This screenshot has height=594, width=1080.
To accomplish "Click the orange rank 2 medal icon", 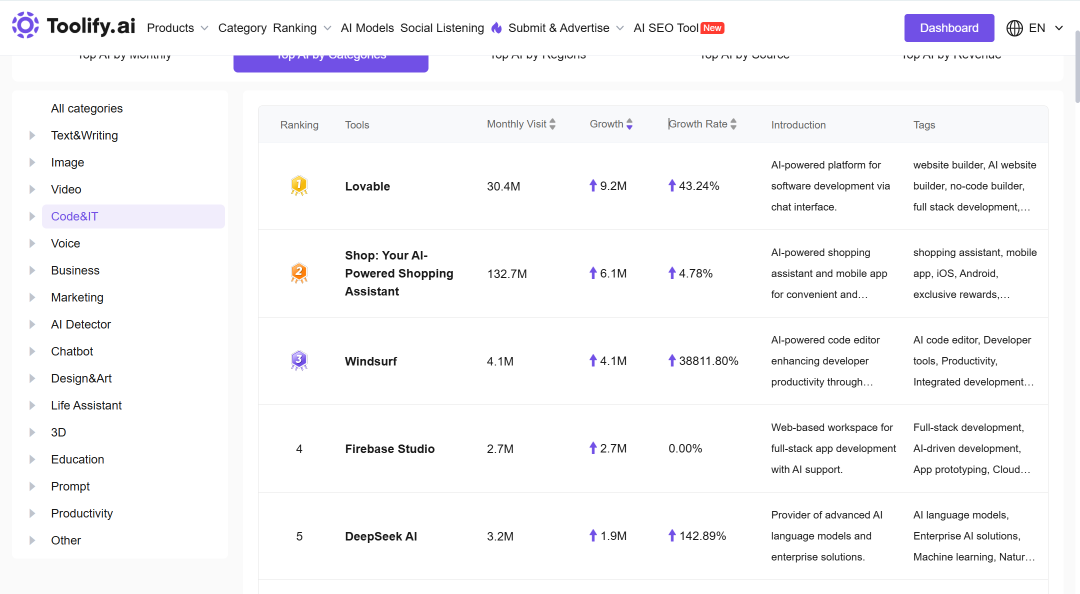I will tap(299, 274).
